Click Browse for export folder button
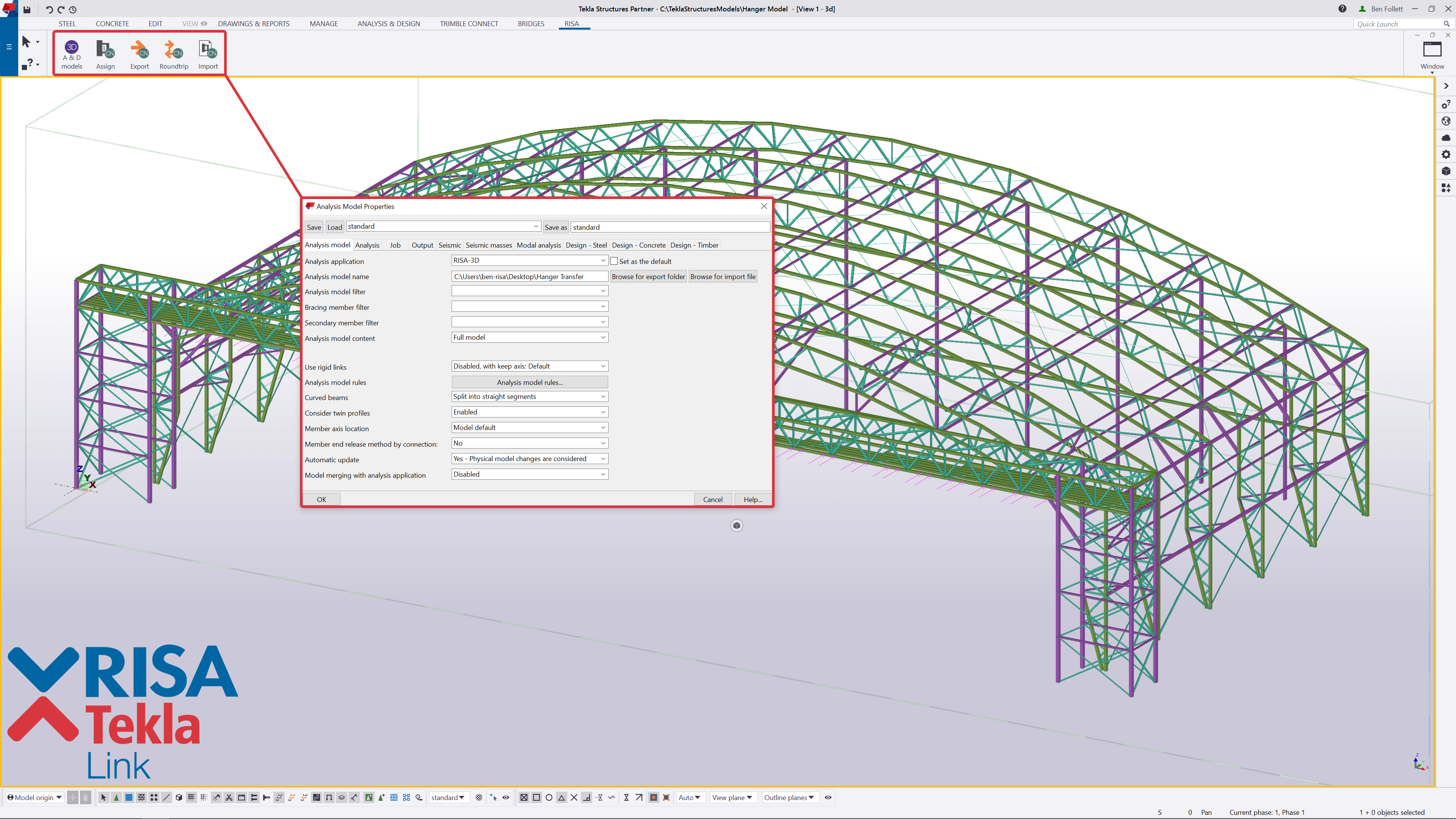 click(648, 276)
